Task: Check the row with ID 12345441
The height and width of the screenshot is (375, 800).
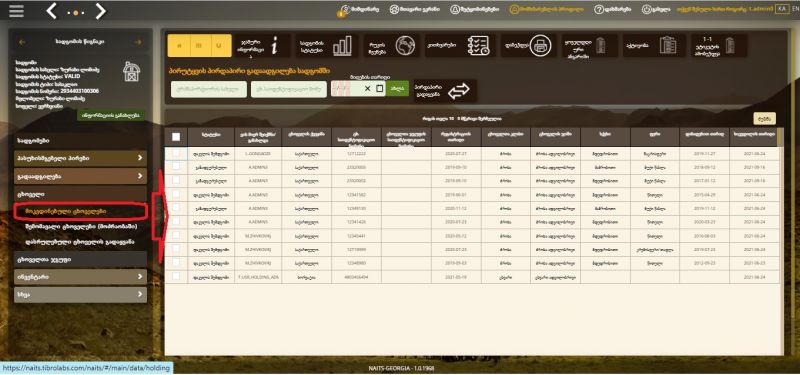Action: [x=176, y=235]
